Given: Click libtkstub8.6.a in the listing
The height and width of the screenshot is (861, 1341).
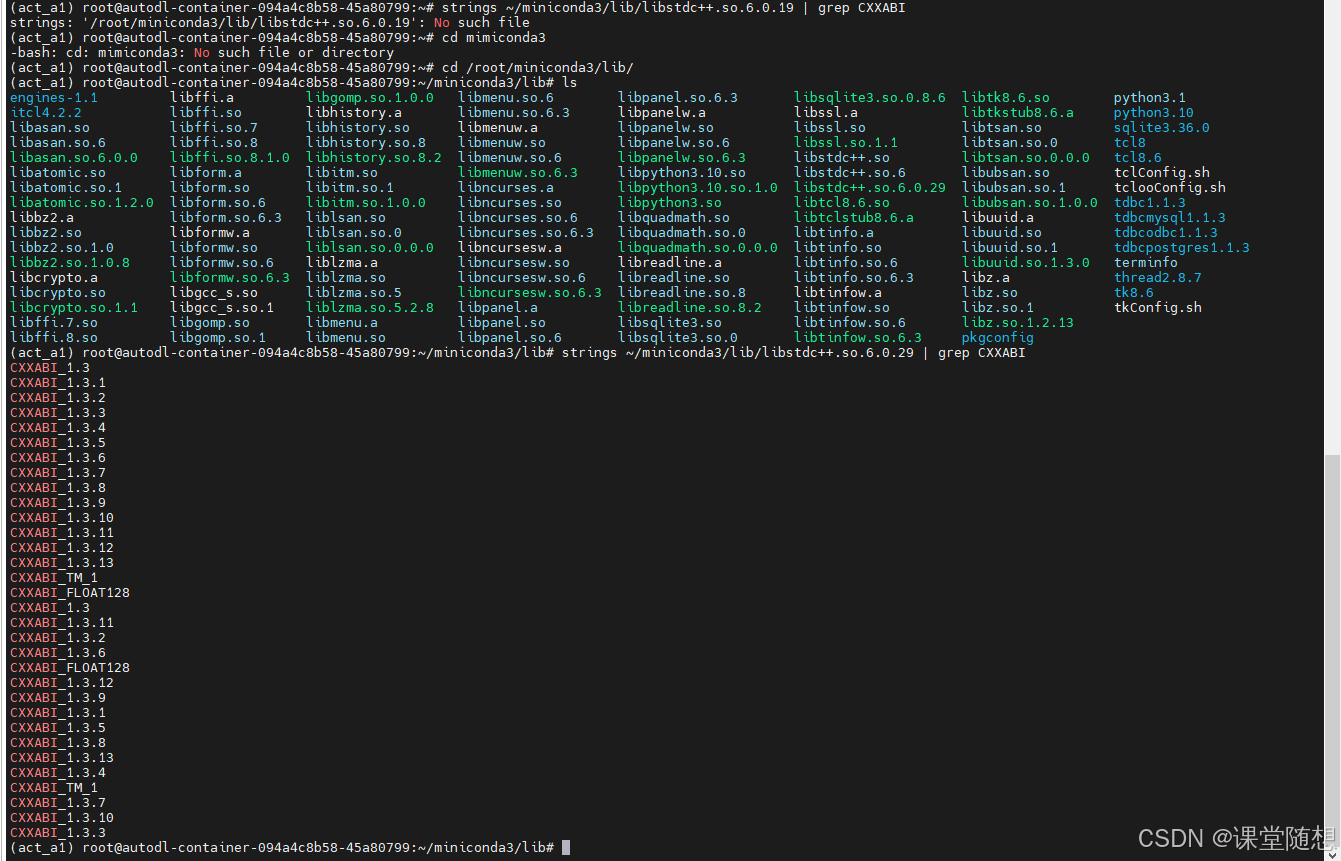Looking at the screenshot, I should tap(1018, 113).
